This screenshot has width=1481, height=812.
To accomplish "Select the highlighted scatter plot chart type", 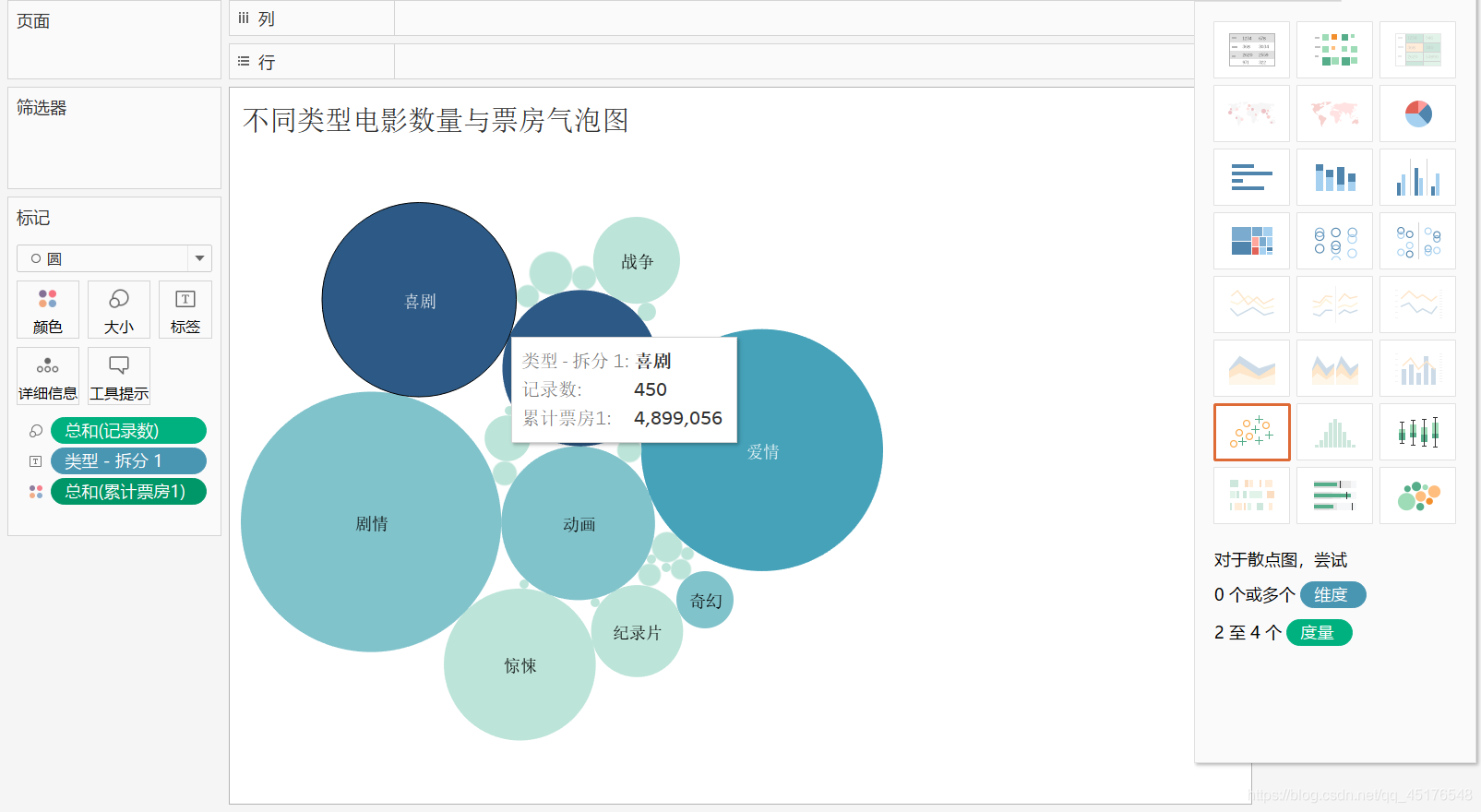I will [x=1251, y=432].
